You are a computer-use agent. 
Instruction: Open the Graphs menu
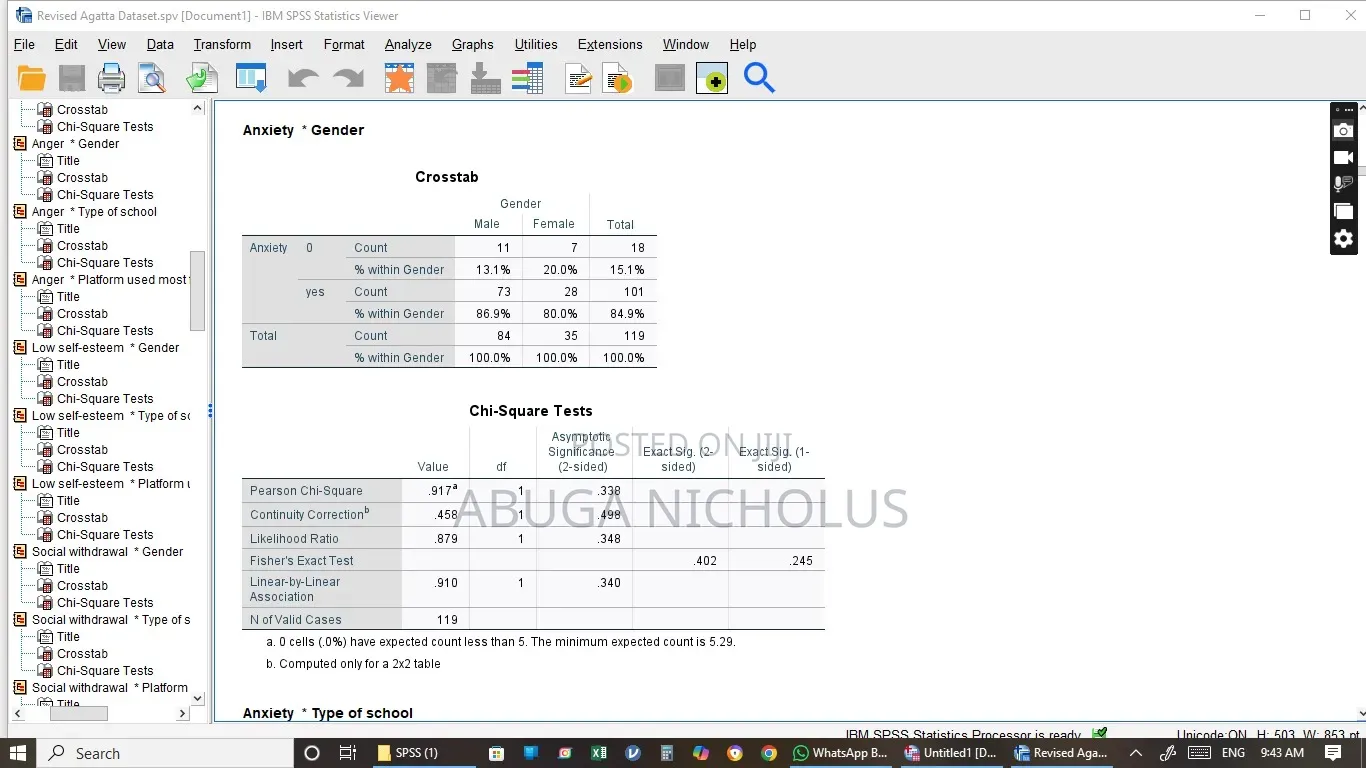point(472,44)
